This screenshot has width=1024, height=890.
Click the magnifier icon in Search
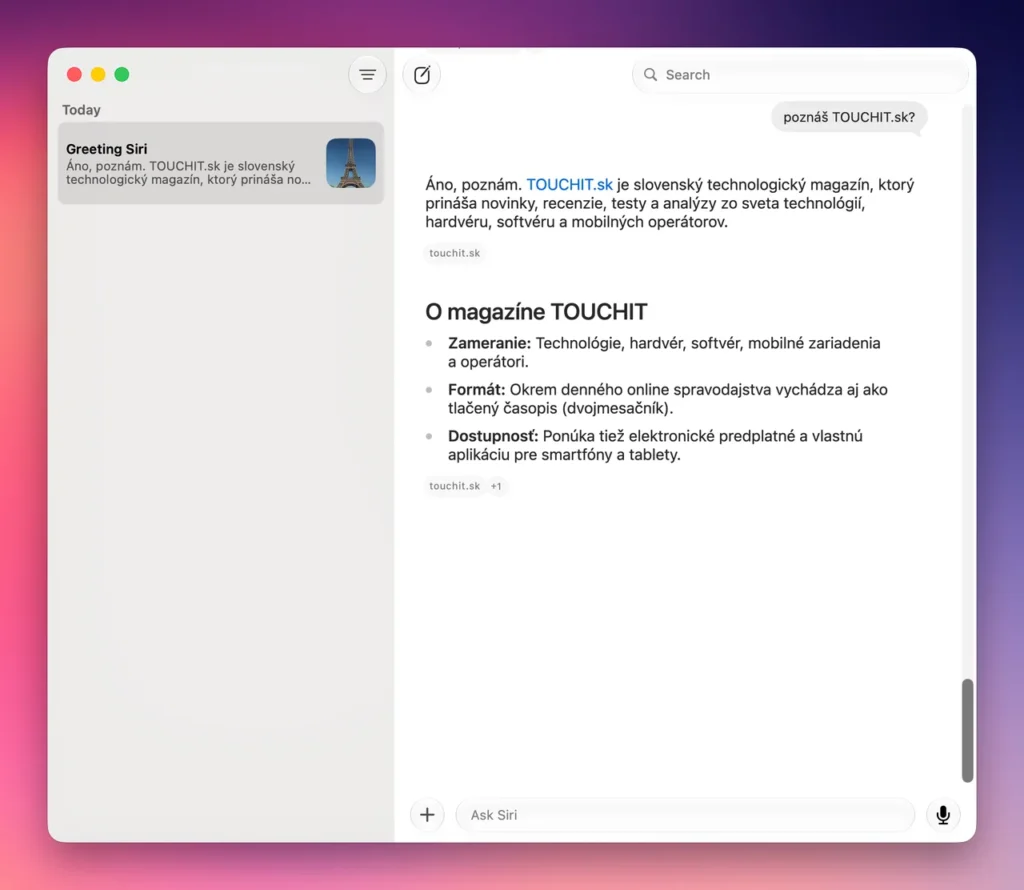pos(650,74)
